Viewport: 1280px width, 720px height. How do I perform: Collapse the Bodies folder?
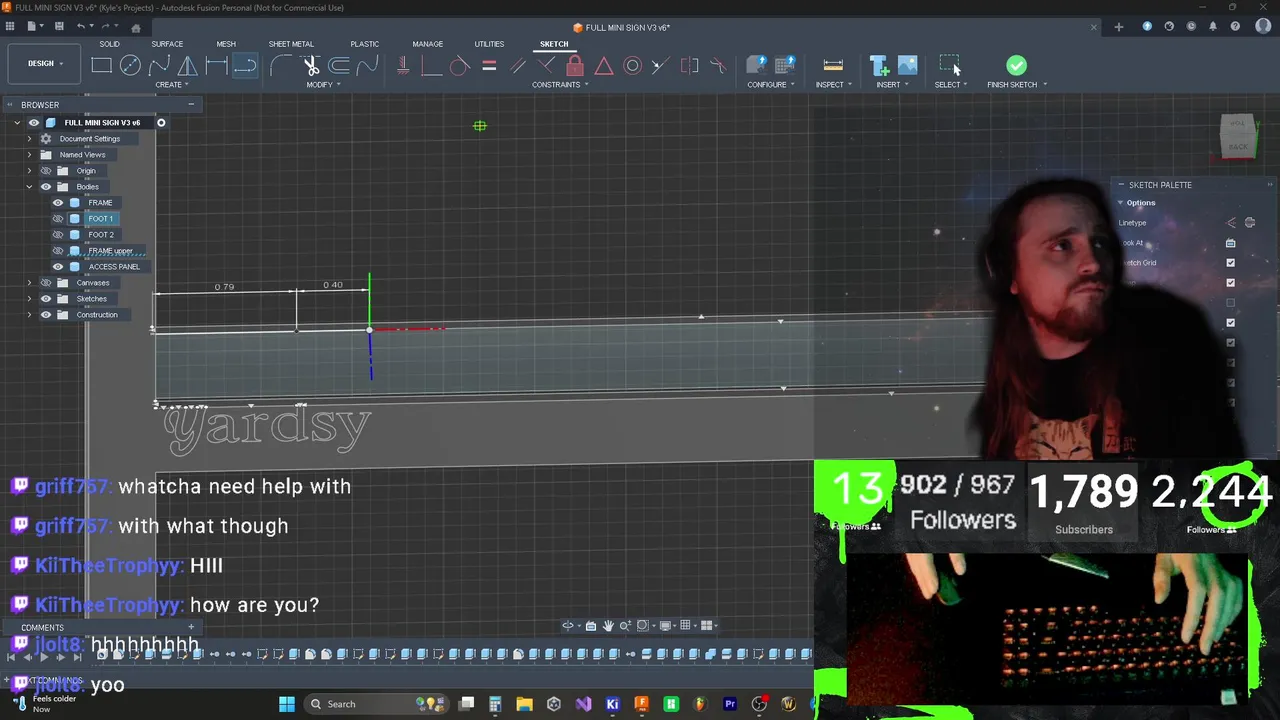[29, 187]
